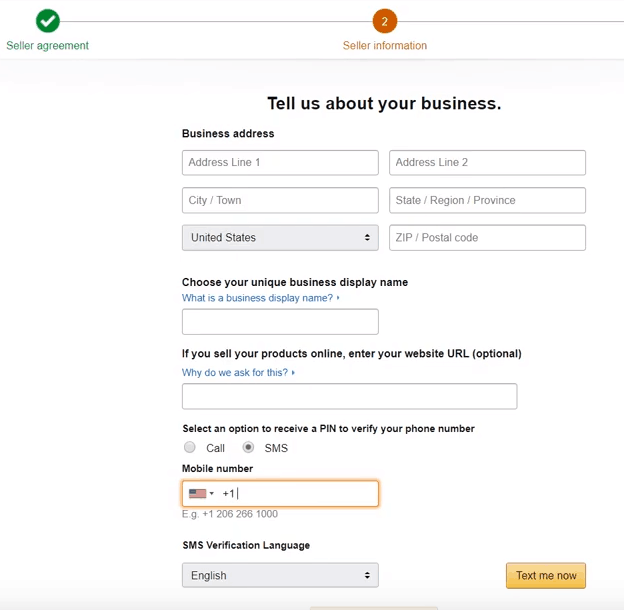The height and width of the screenshot is (610, 624).
Task: Click the Address Line 2 field
Action: pos(487,163)
